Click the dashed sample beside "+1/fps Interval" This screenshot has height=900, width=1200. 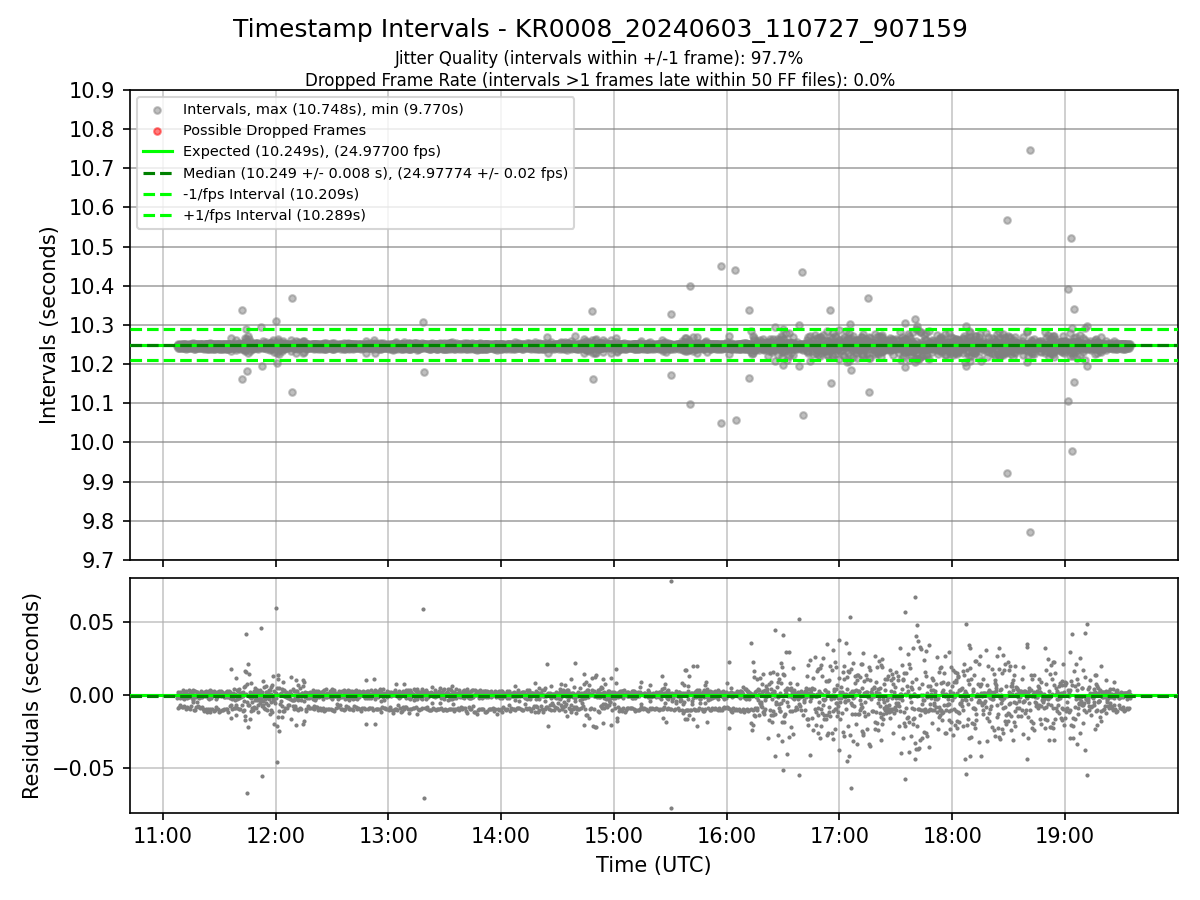[x=157, y=215]
